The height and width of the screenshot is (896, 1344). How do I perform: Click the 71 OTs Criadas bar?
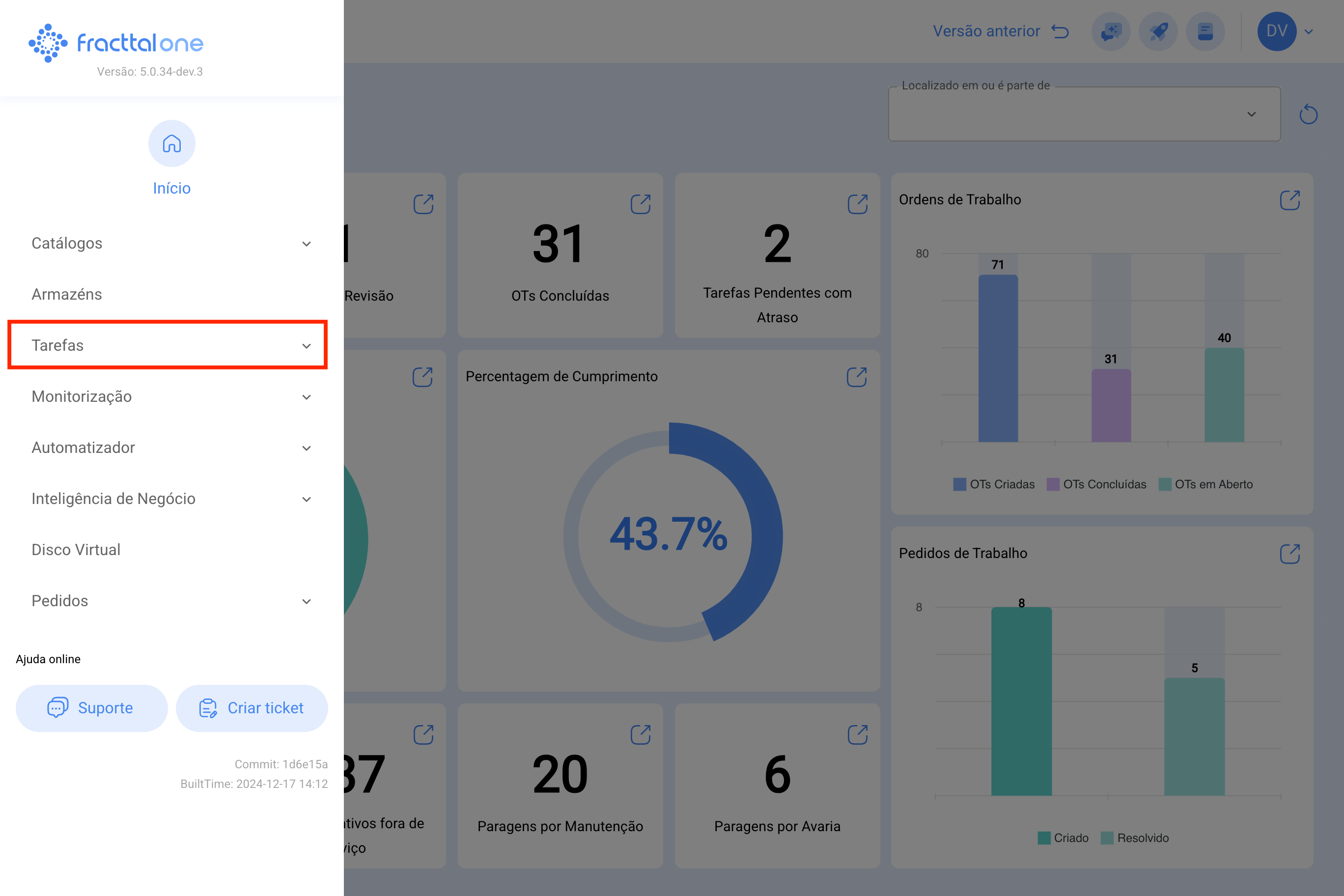tap(998, 358)
